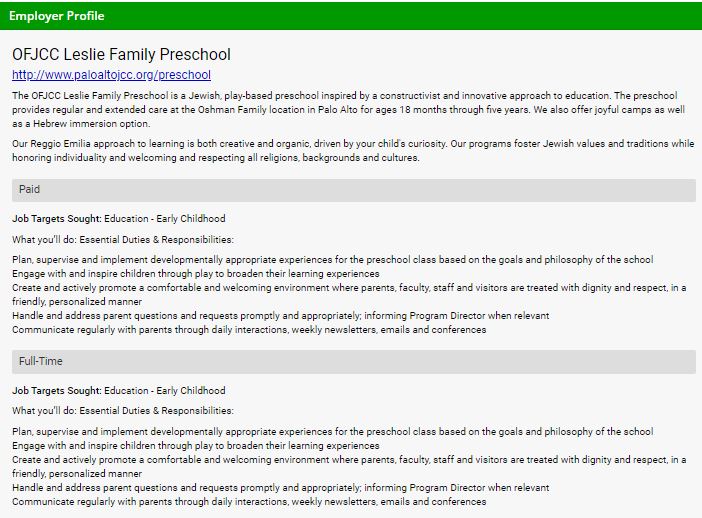Click "Engage with and inspire children" under Full-Time

pos(196,446)
